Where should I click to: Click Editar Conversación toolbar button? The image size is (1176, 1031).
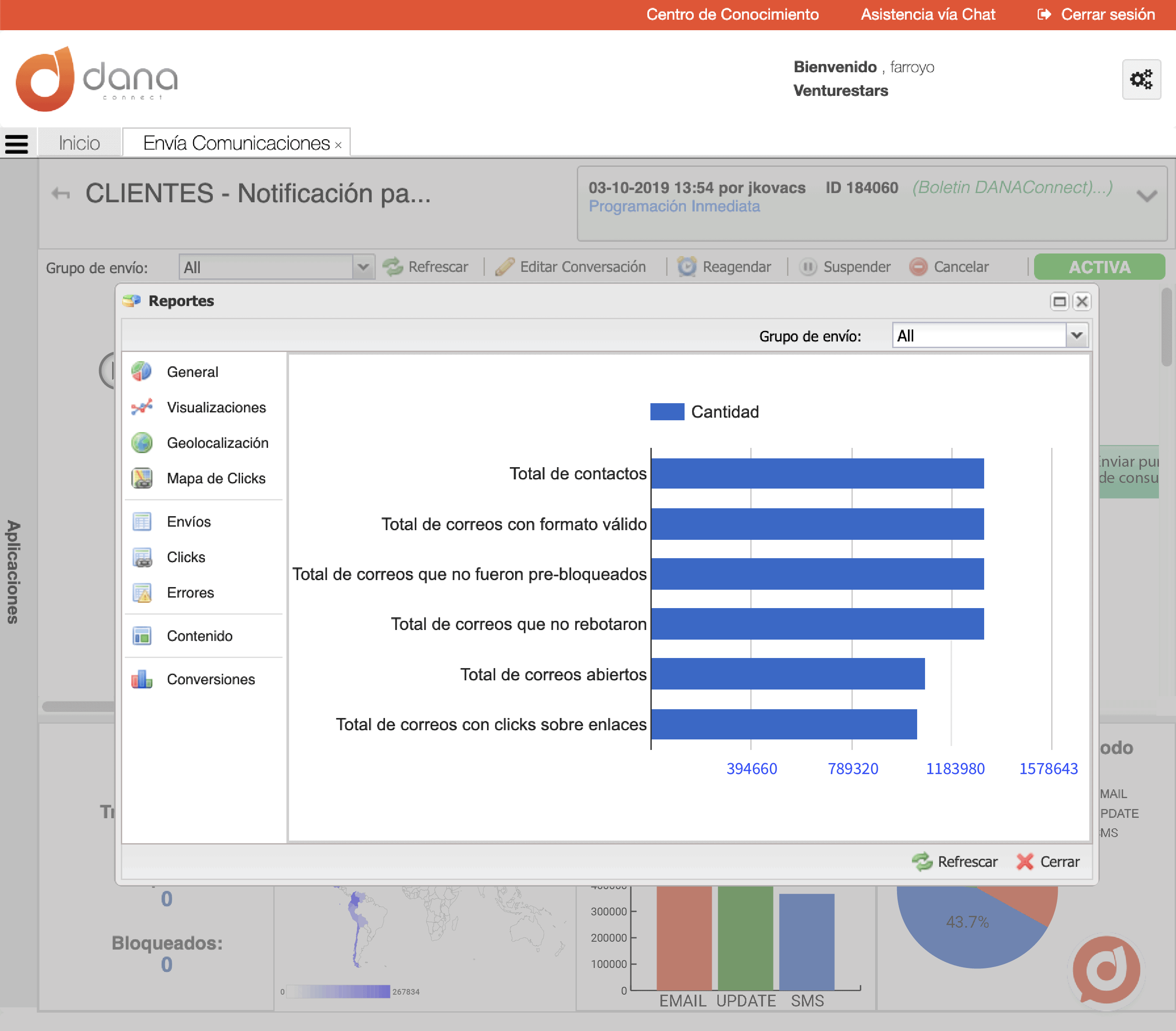[x=571, y=267]
